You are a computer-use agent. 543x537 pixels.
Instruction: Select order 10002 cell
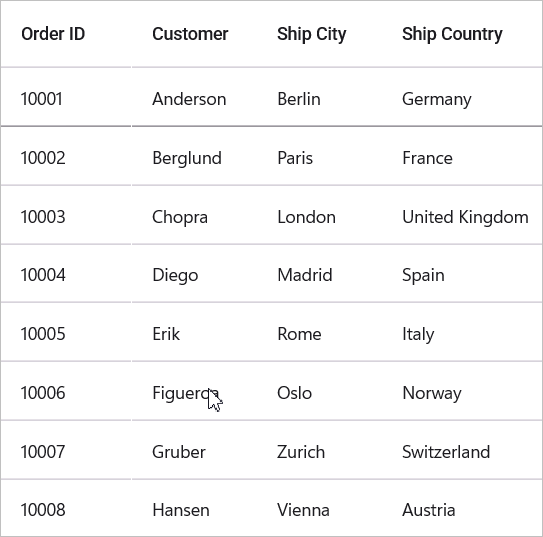66,156
